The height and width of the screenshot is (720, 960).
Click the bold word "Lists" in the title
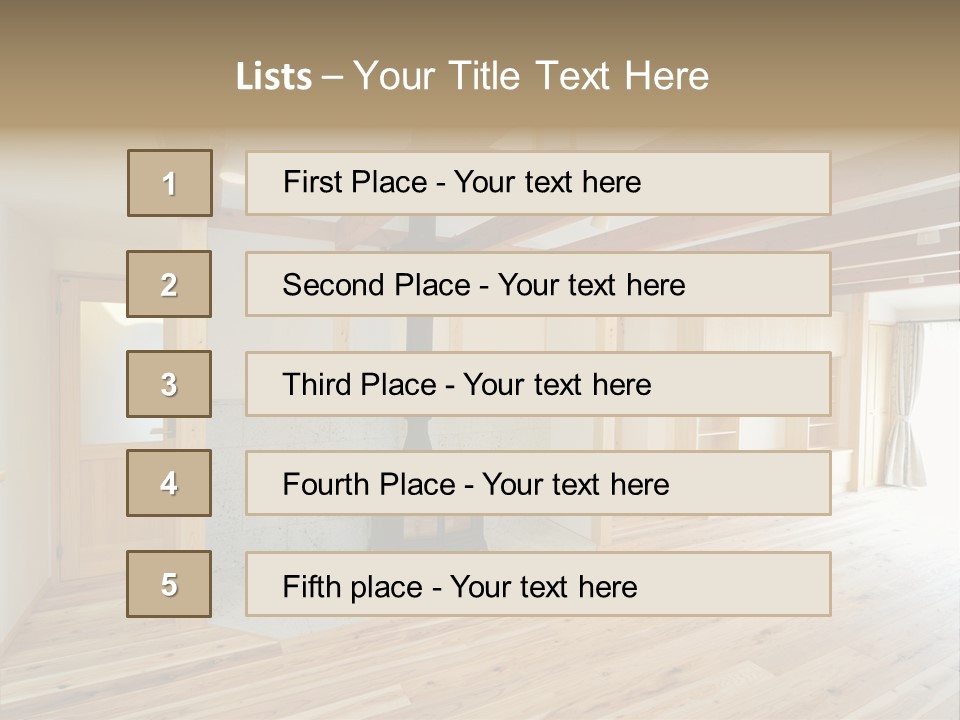[x=274, y=77]
